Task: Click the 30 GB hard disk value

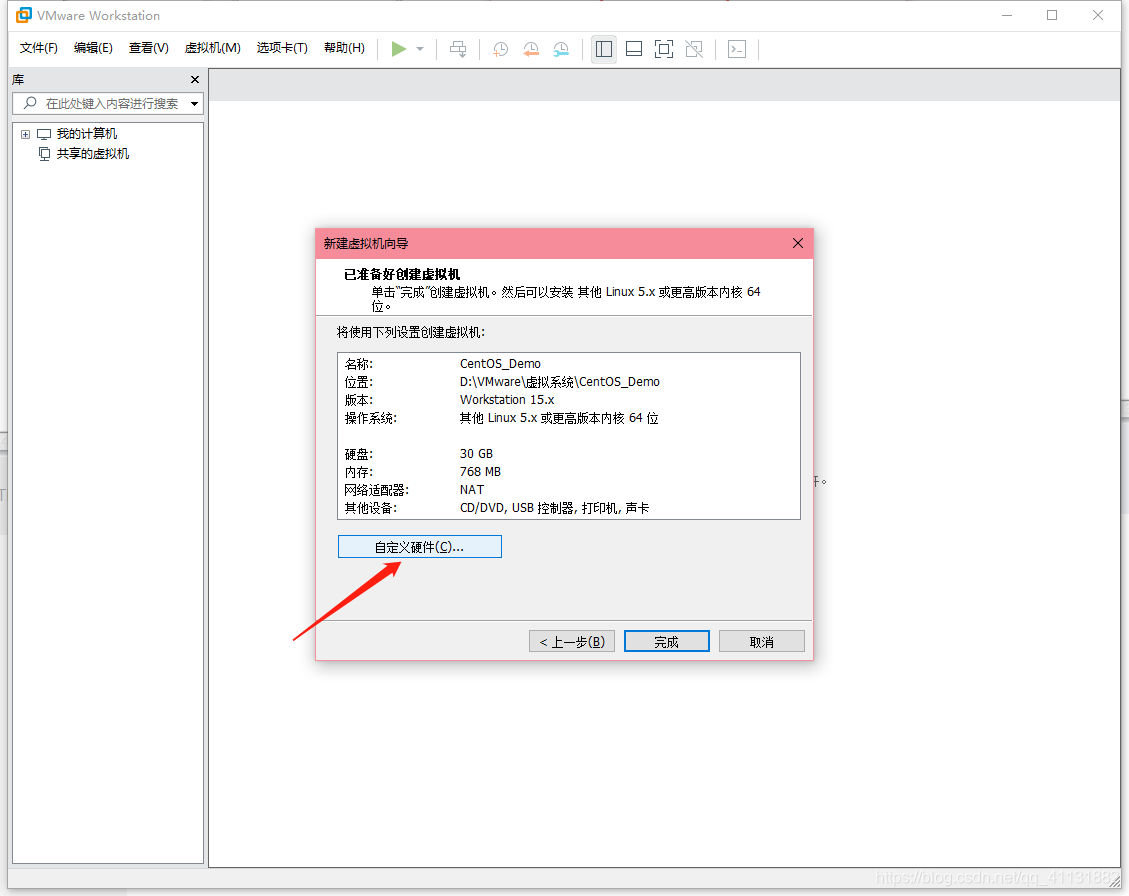Action: tap(477, 454)
